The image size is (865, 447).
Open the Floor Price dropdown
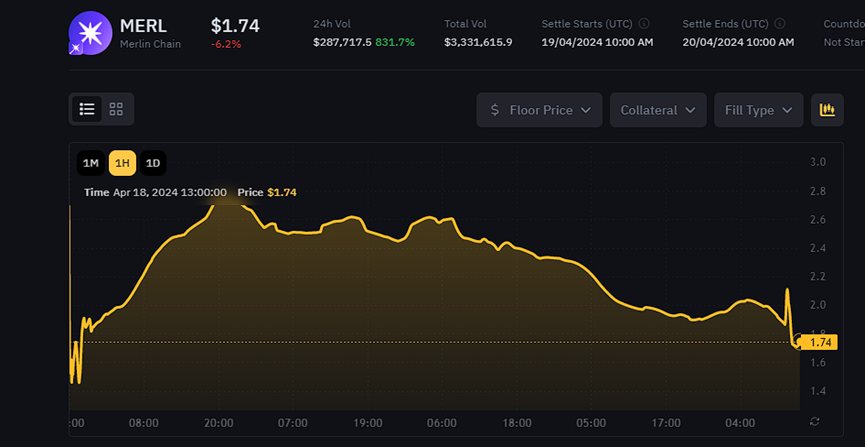[x=539, y=110]
